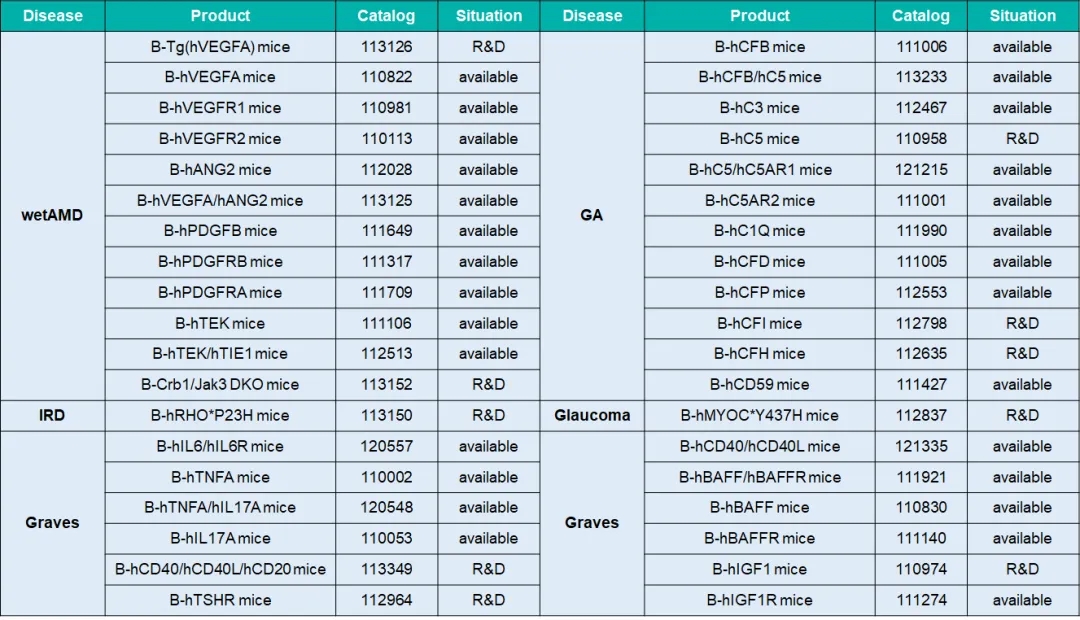Screen dimensions: 1080x620
Task: Select catalog number 113349
Action: tap(386, 569)
